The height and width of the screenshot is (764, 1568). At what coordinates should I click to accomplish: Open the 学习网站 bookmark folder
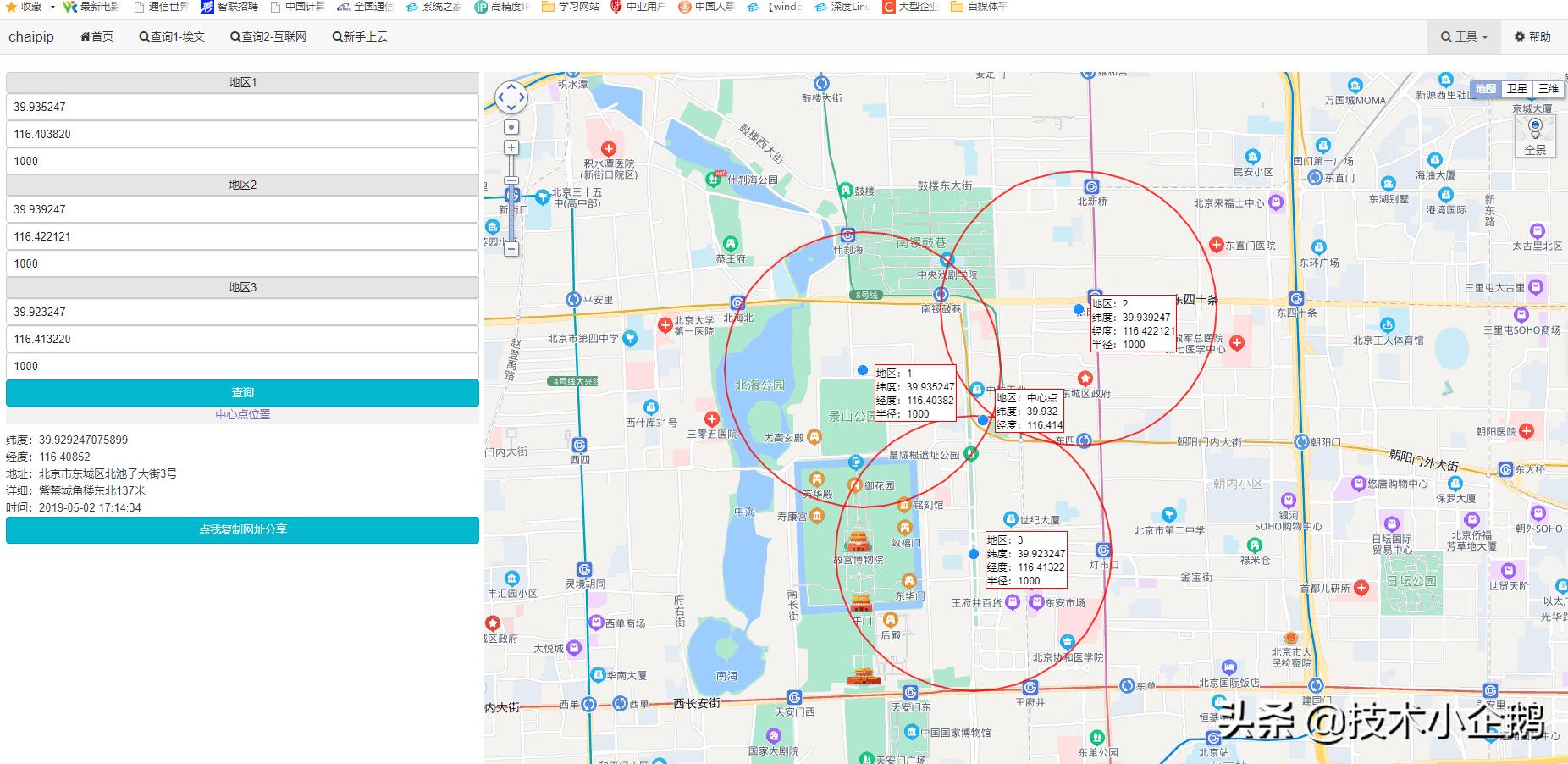[x=571, y=7]
